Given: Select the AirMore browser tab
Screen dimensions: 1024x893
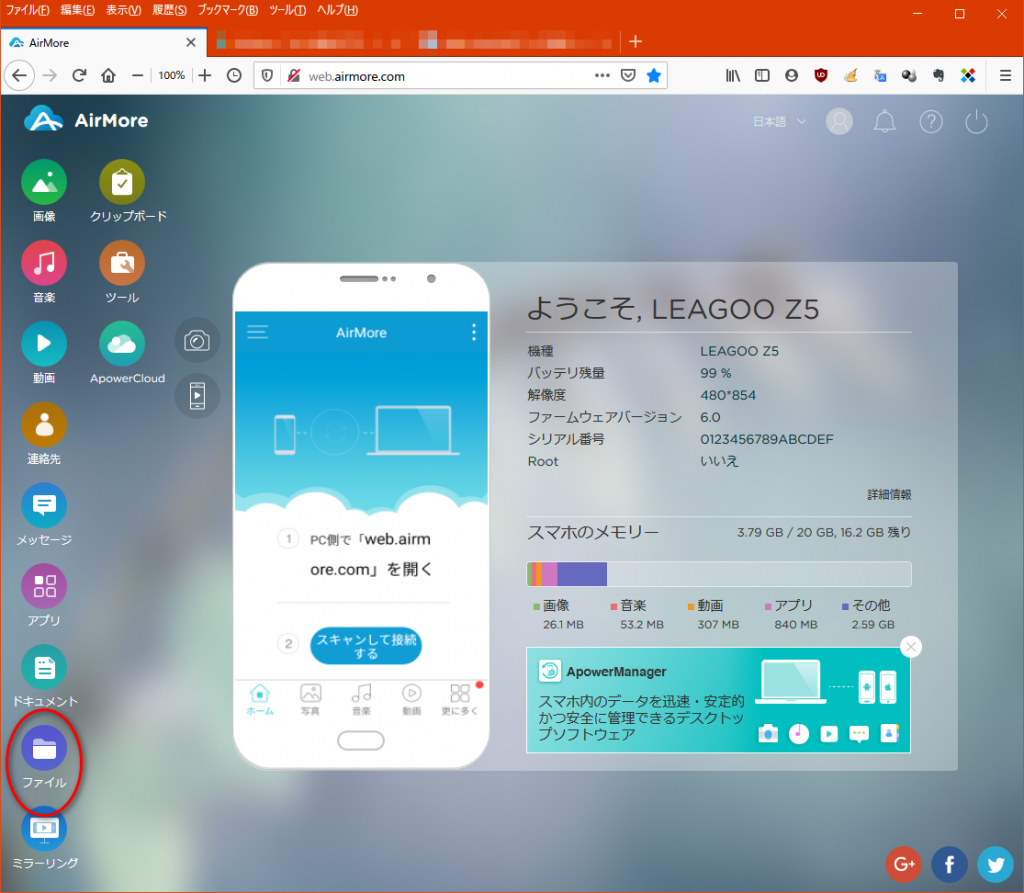Looking at the screenshot, I should (100, 41).
